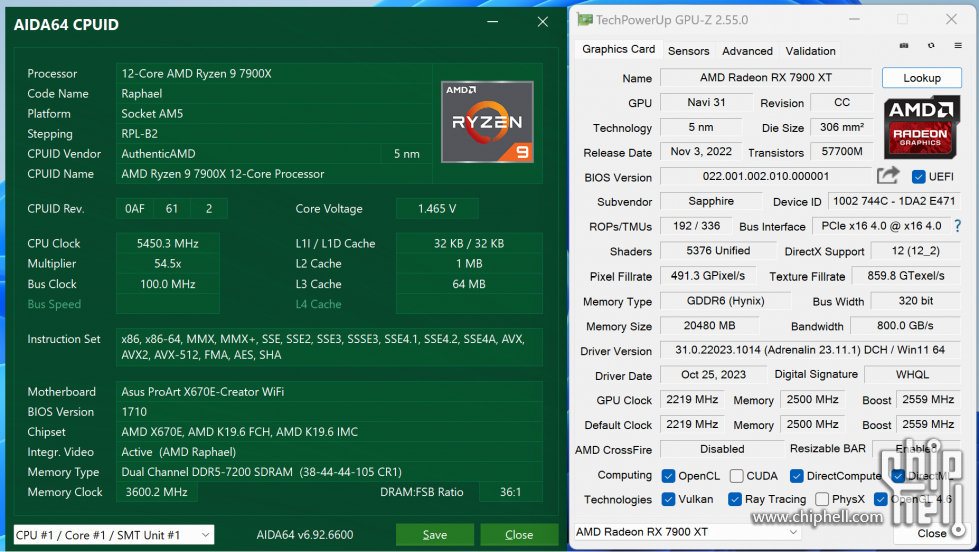Toggle the CUDA checkbox

click(736, 476)
